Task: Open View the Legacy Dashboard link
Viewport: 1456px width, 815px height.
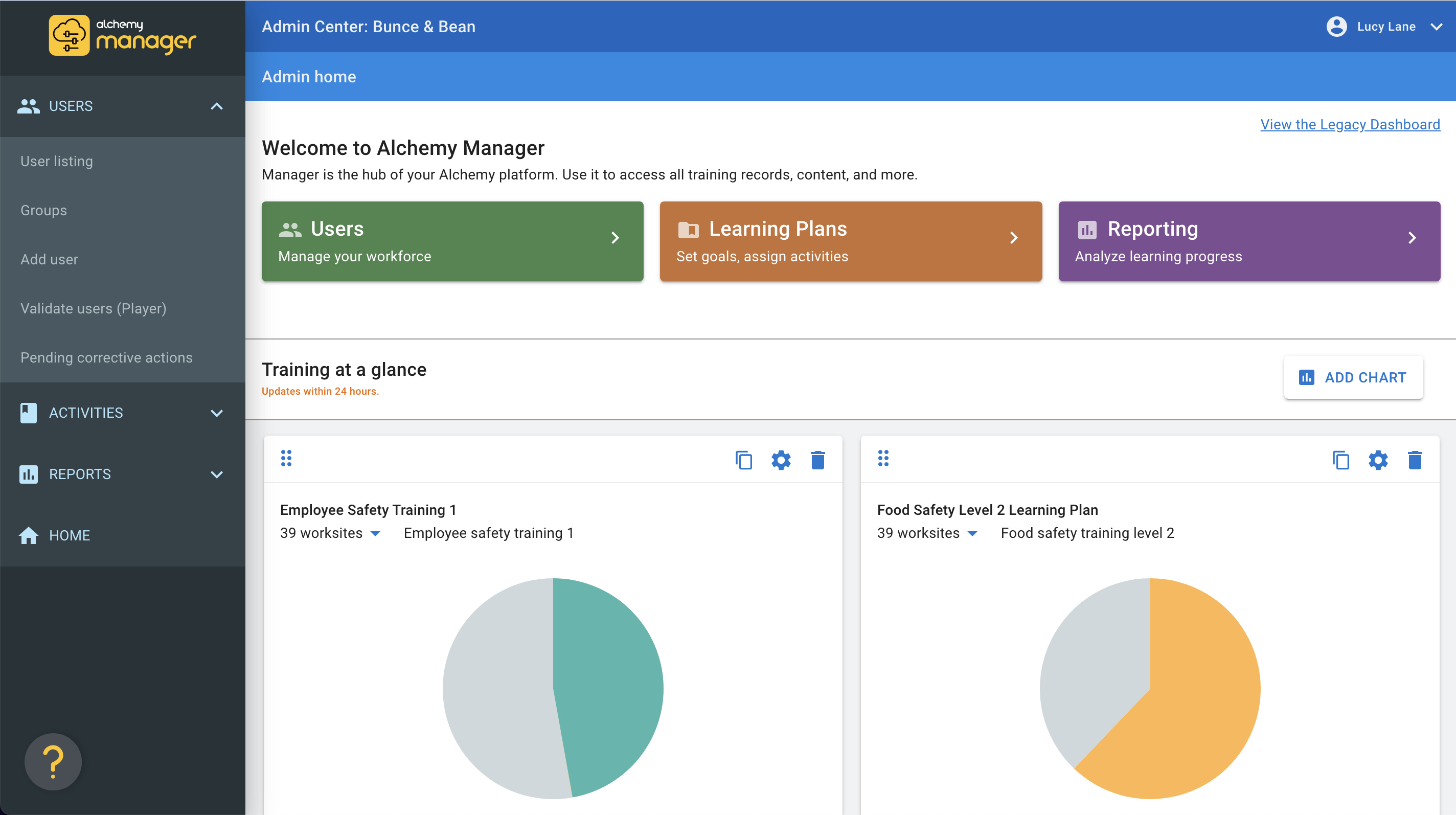Action: [x=1350, y=124]
